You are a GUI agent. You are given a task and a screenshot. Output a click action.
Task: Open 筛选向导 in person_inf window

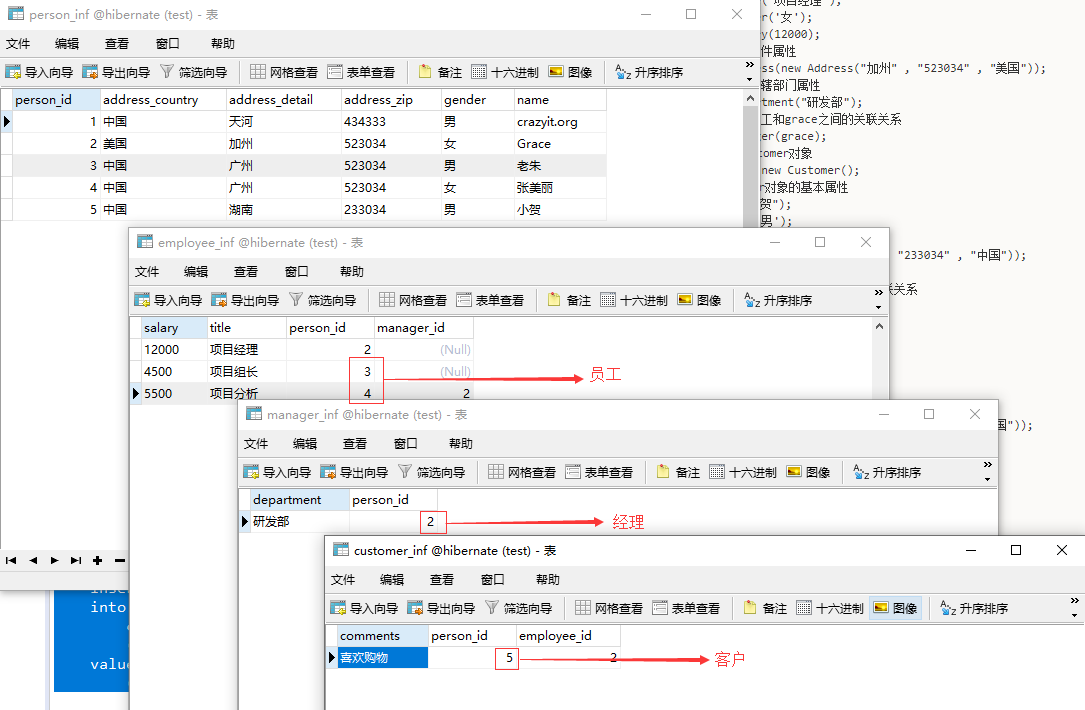click(x=194, y=72)
